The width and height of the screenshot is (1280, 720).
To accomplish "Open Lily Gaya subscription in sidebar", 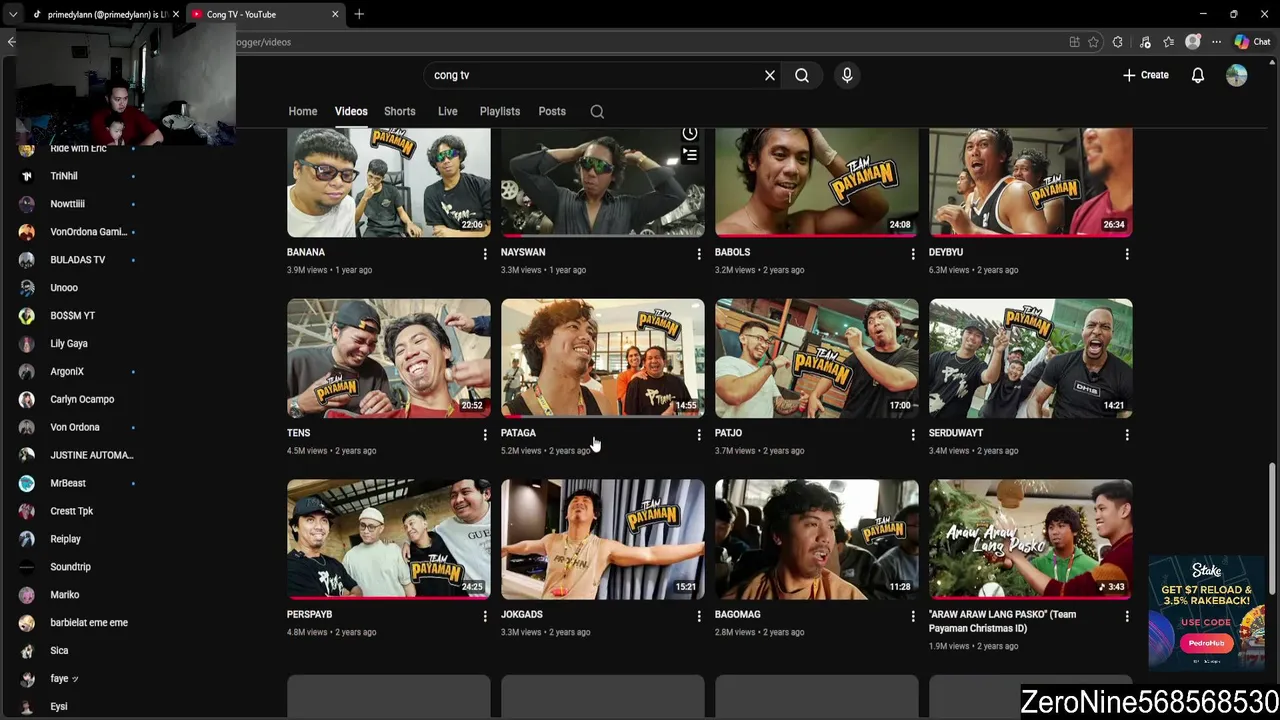I will 69,343.
